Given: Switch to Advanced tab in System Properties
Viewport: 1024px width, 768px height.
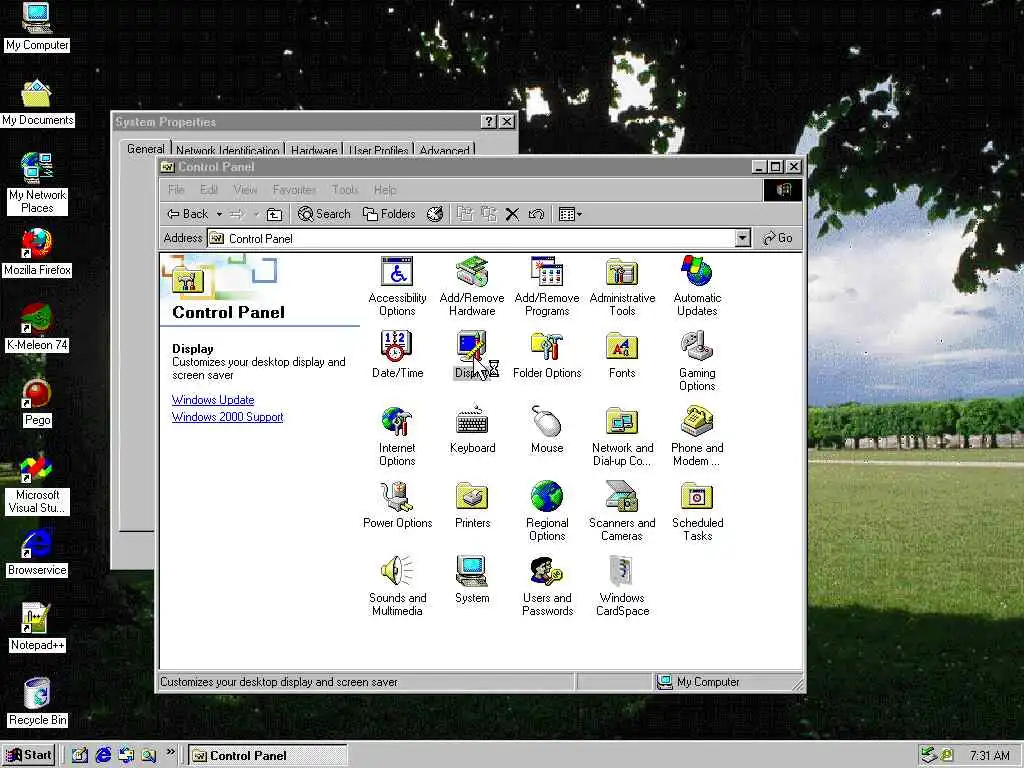Looking at the screenshot, I should point(444,150).
